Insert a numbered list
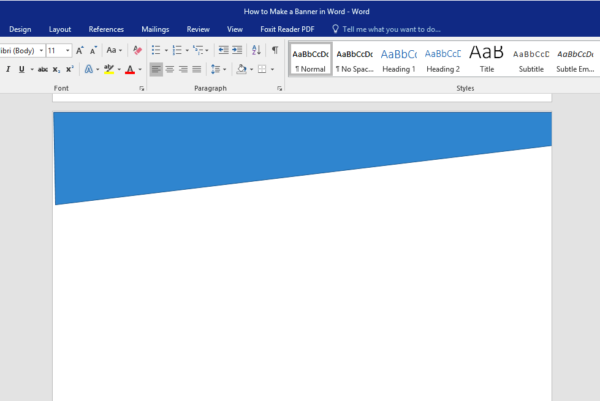The image size is (600, 401). point(177,50)
